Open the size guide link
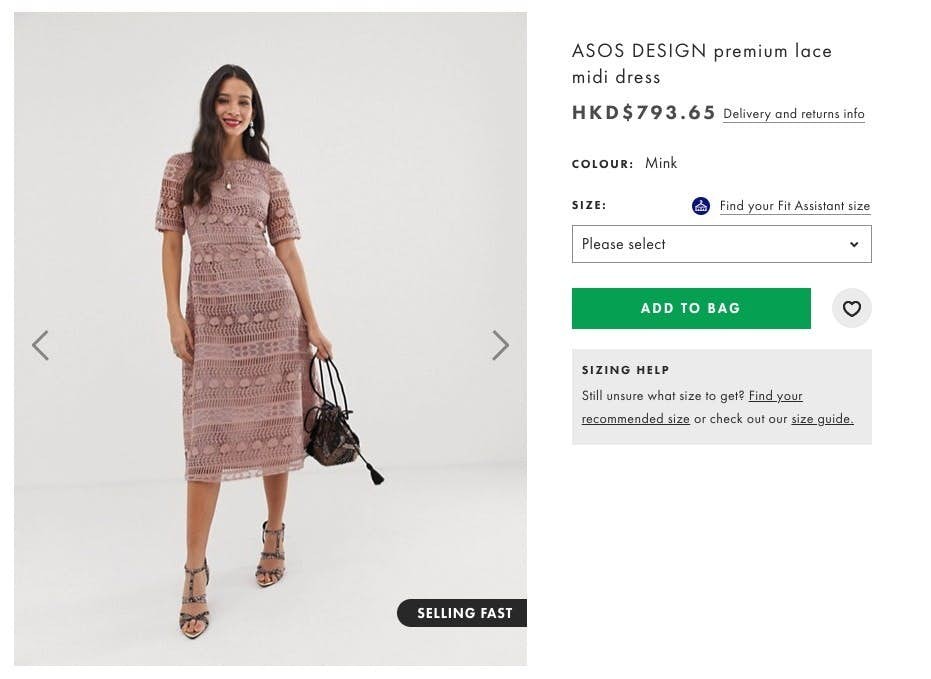Viewport: 931px width, 679px height. point(822,419)
